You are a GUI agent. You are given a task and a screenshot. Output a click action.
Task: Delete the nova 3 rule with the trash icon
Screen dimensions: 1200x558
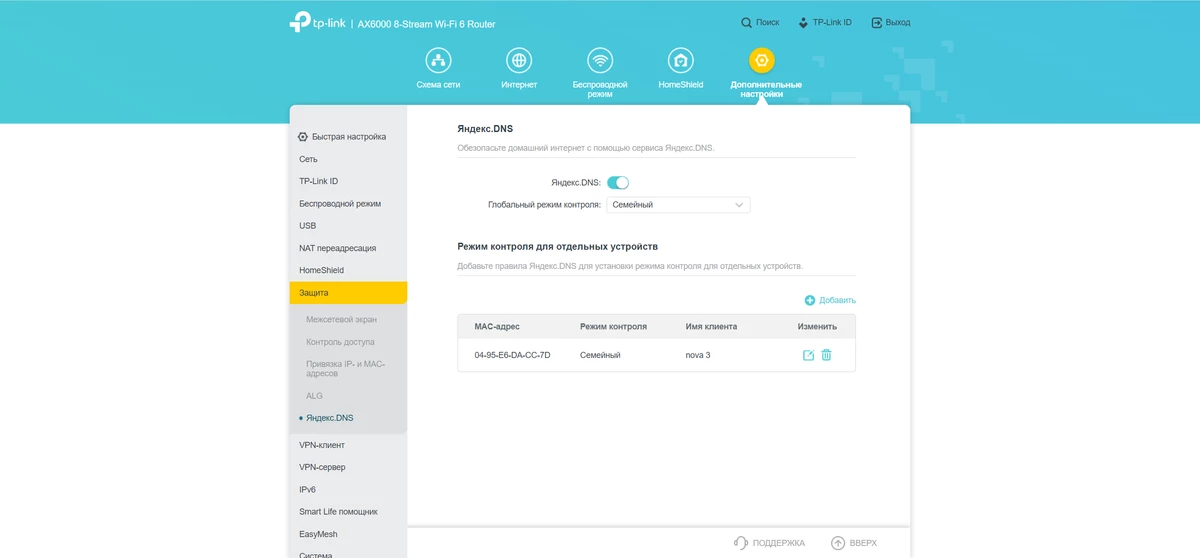(826, 355)
